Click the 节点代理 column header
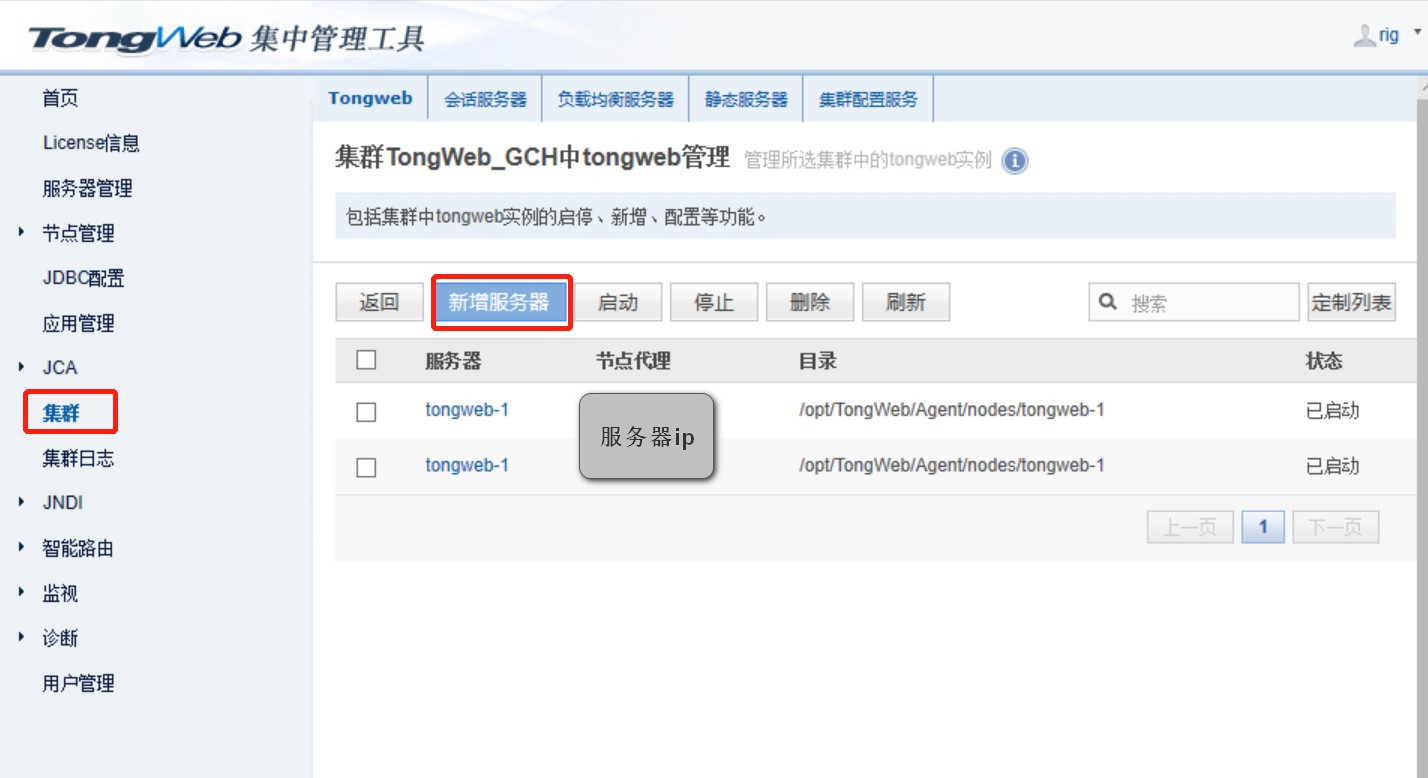The width and height of the screenshot is (1428, 778). pyautogui.click(x=633, y=361)
